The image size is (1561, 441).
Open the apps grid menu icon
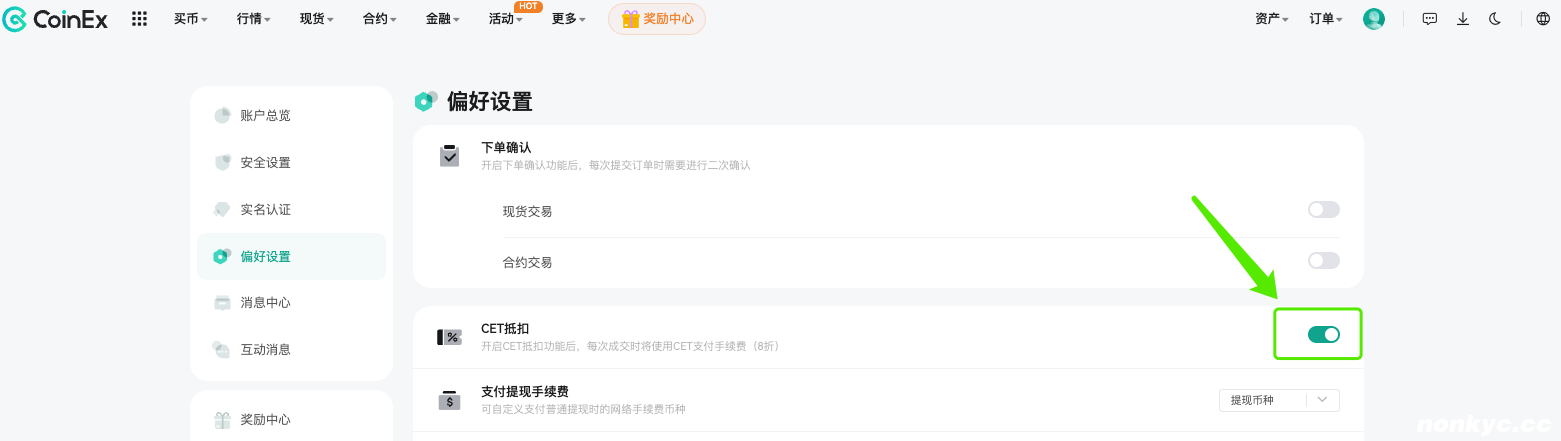[140, 19]
